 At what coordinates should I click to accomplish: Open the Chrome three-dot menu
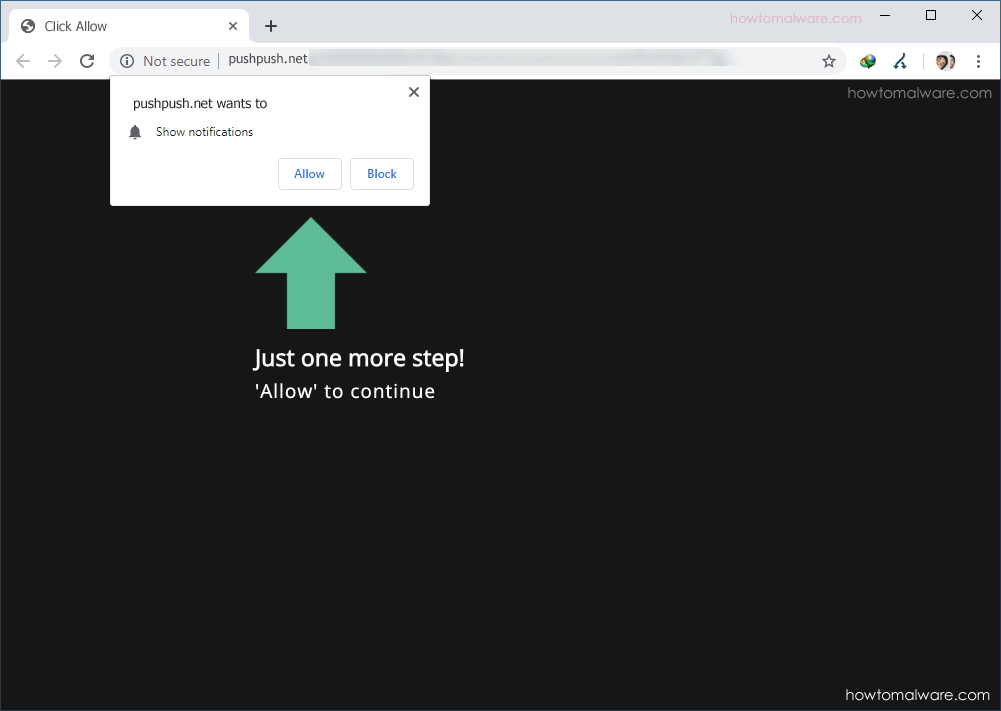[978, 61]
